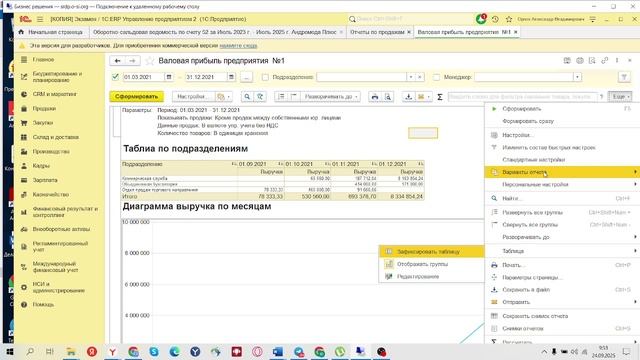Image resolution: width=640 pixels, height=360 pixels.
Task: Open Казначейство section in sidebar
Action: (51, 195)
